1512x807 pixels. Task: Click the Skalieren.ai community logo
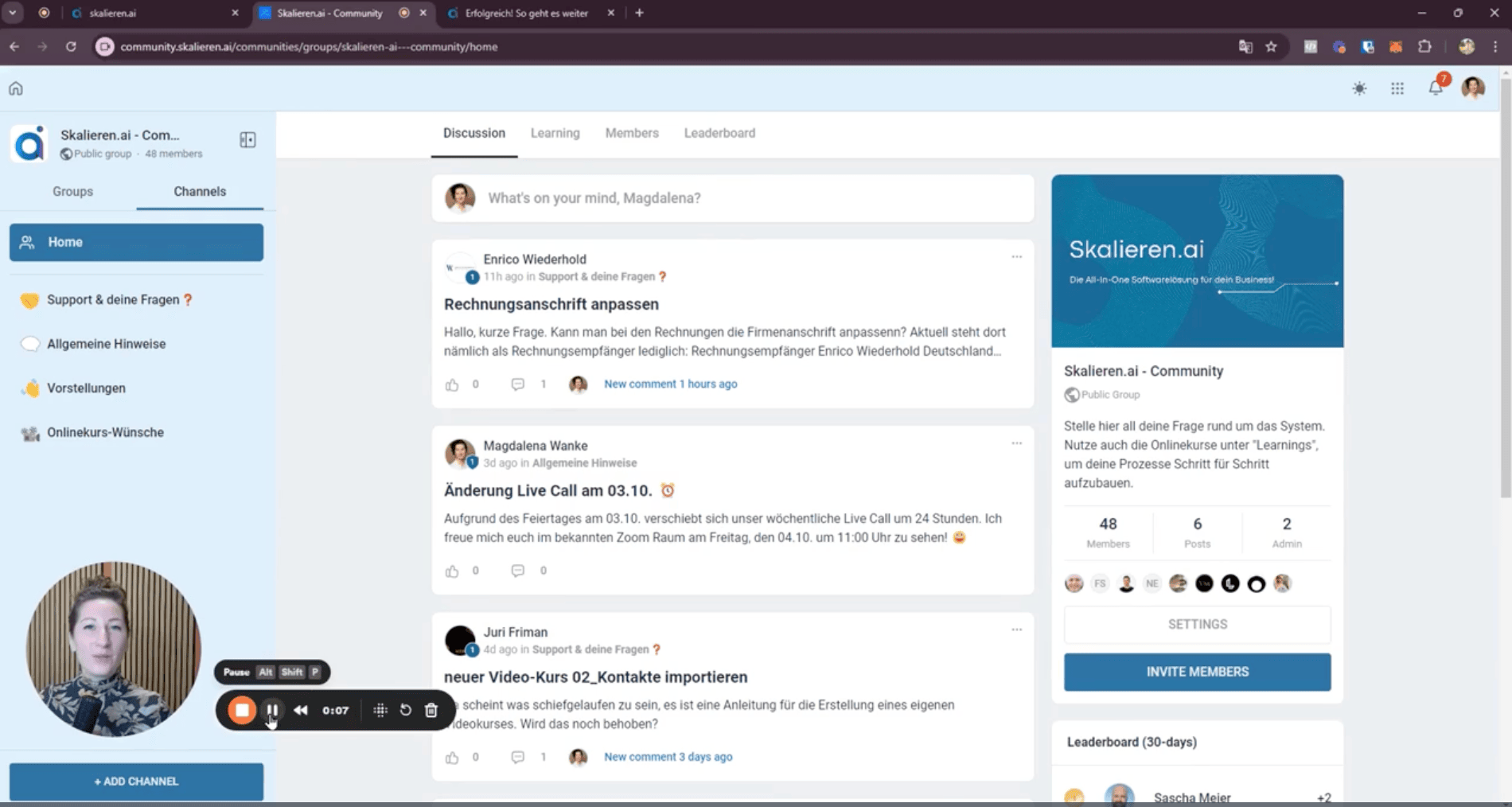(29, 144)
